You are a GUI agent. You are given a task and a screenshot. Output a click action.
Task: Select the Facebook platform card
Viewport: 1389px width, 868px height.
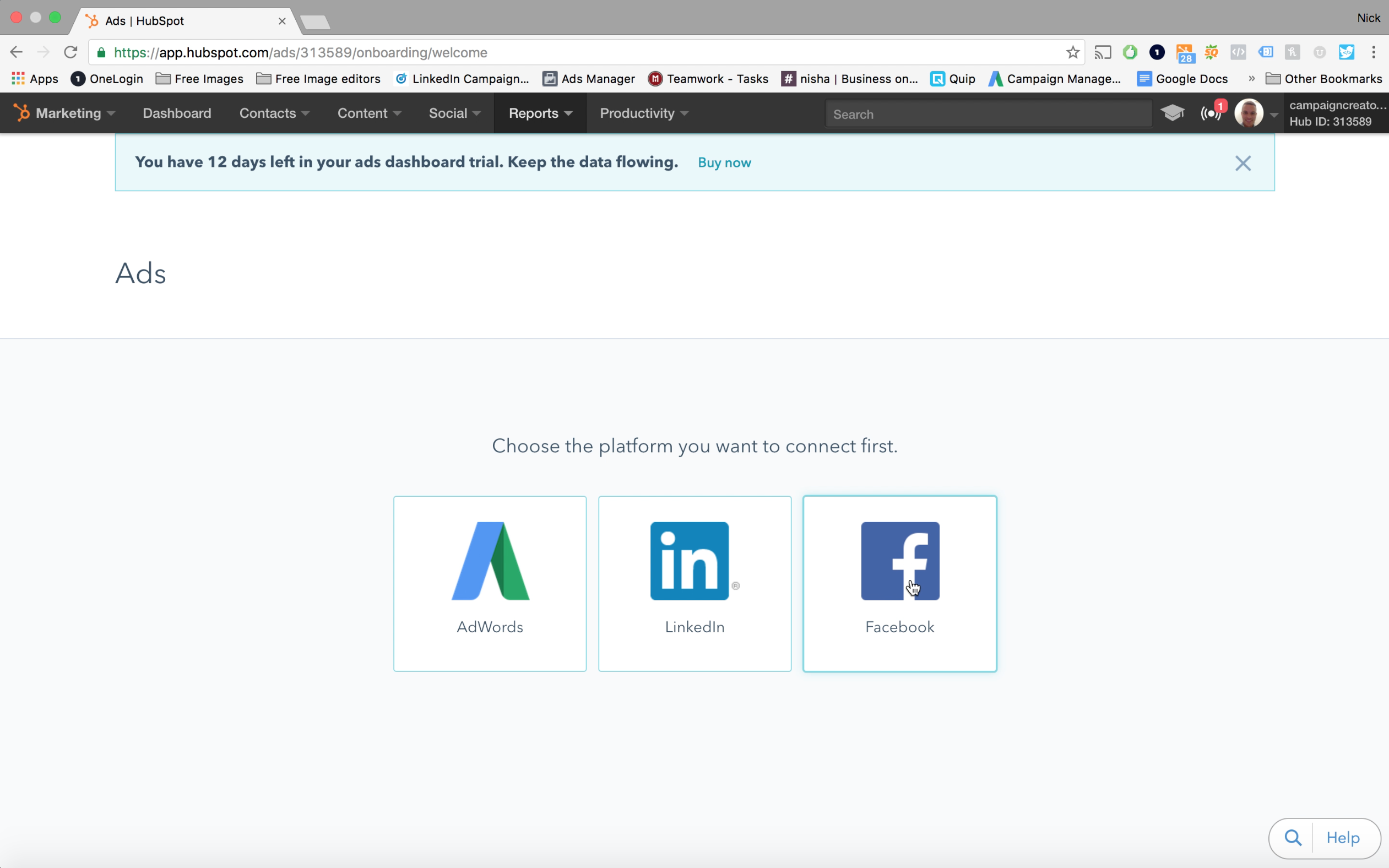click(x=899, y=583)
